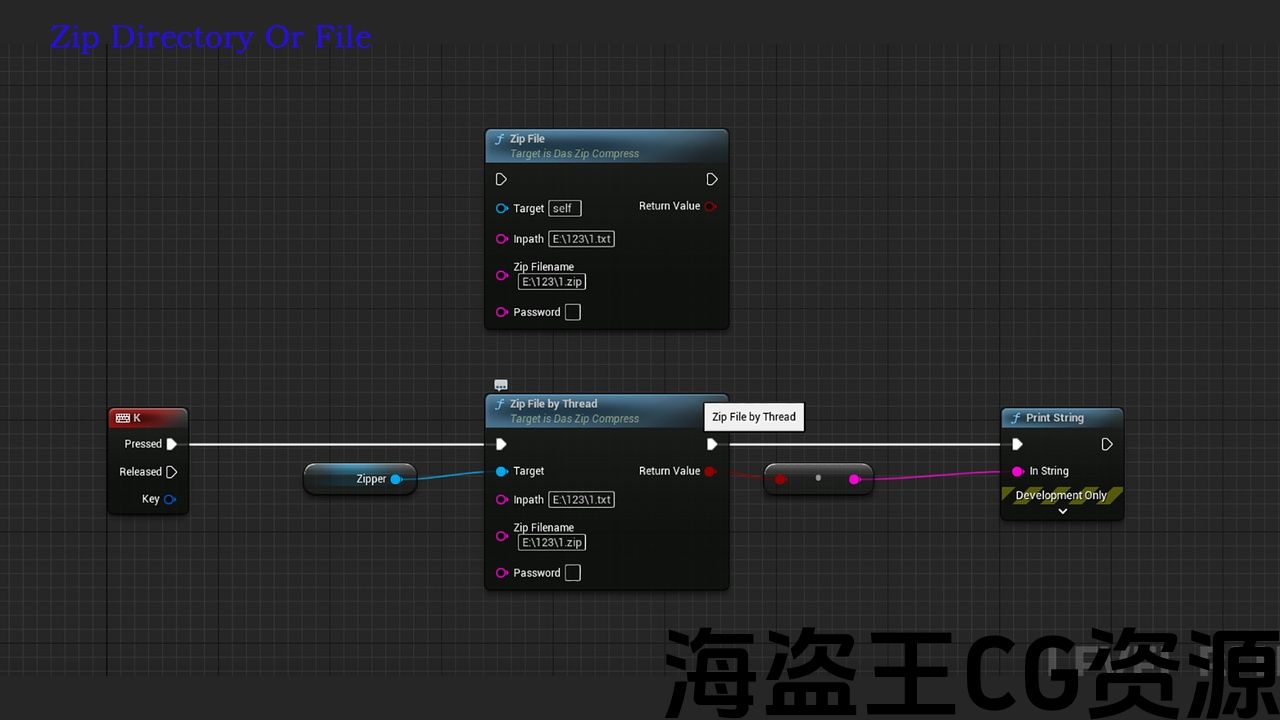
Task: Click Return Value pin on top Zip File node
Action: point(710,206)
